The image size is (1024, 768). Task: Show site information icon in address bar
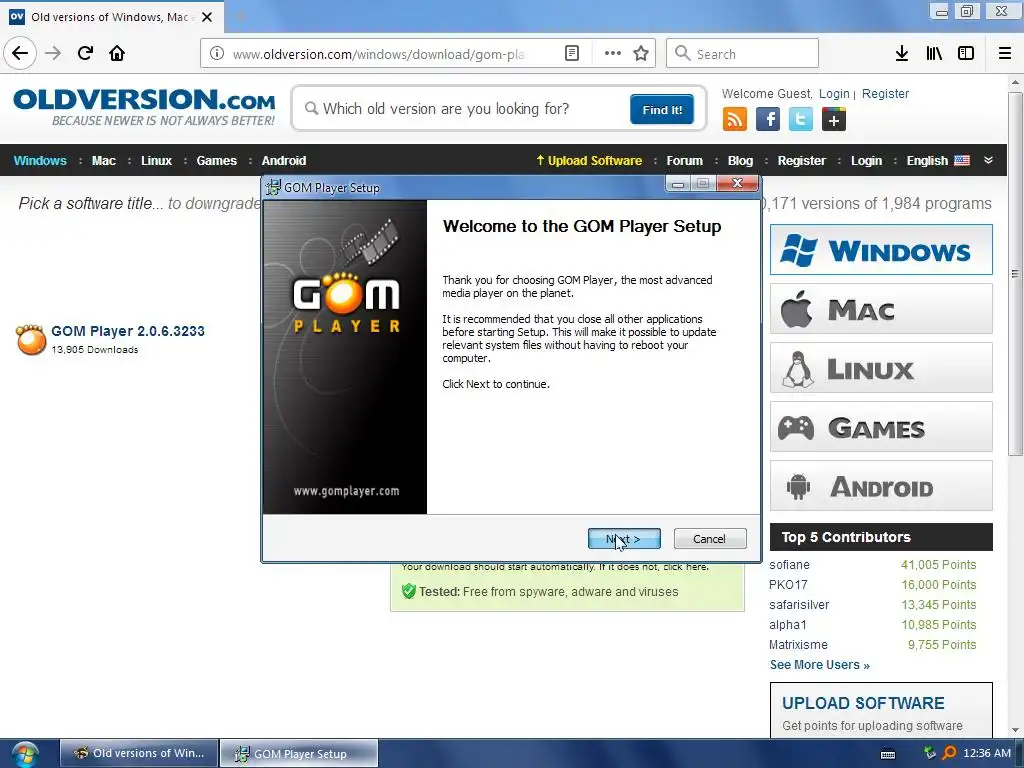coord(217,54)
